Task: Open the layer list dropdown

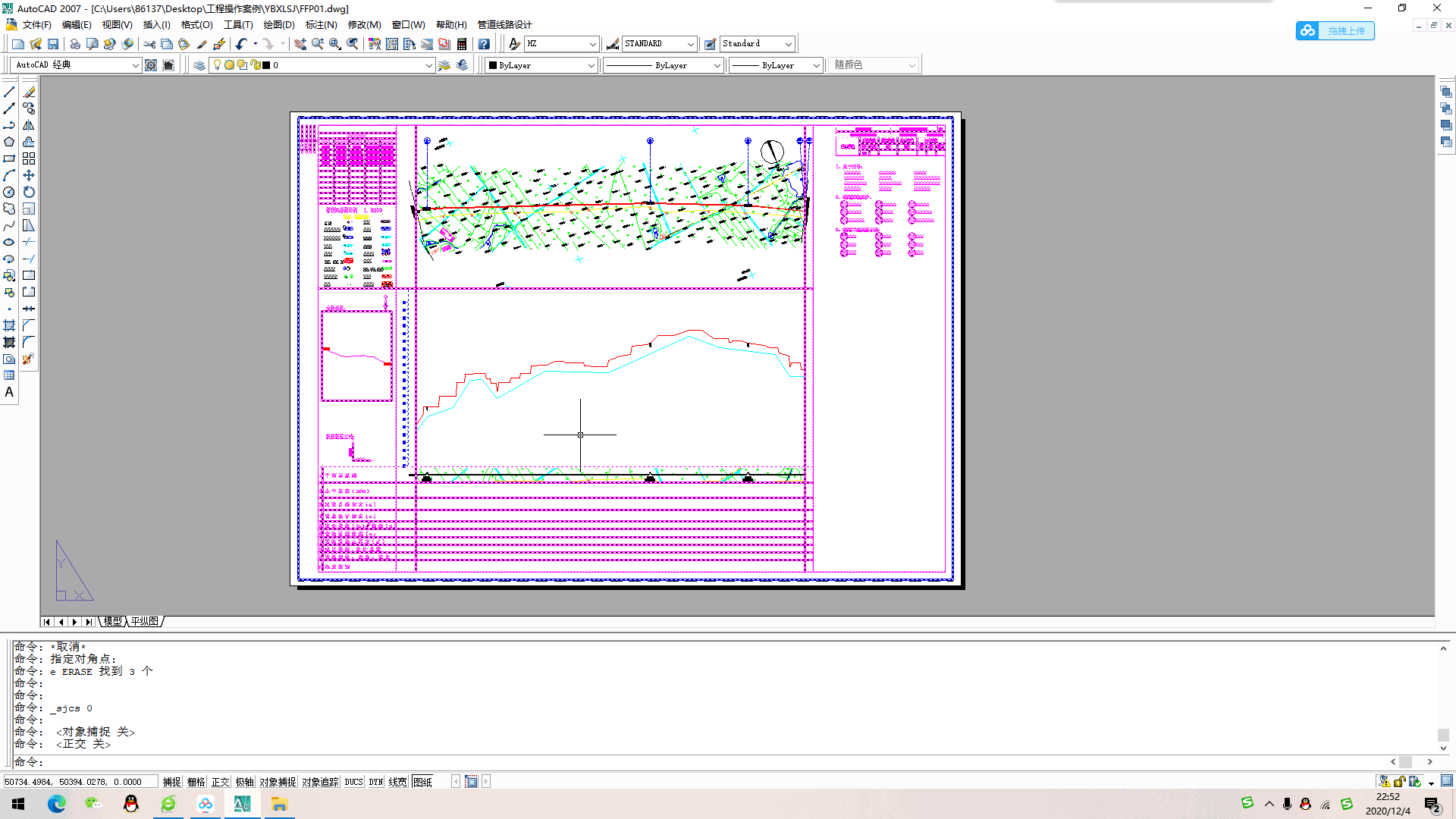Action: [428, 65]
